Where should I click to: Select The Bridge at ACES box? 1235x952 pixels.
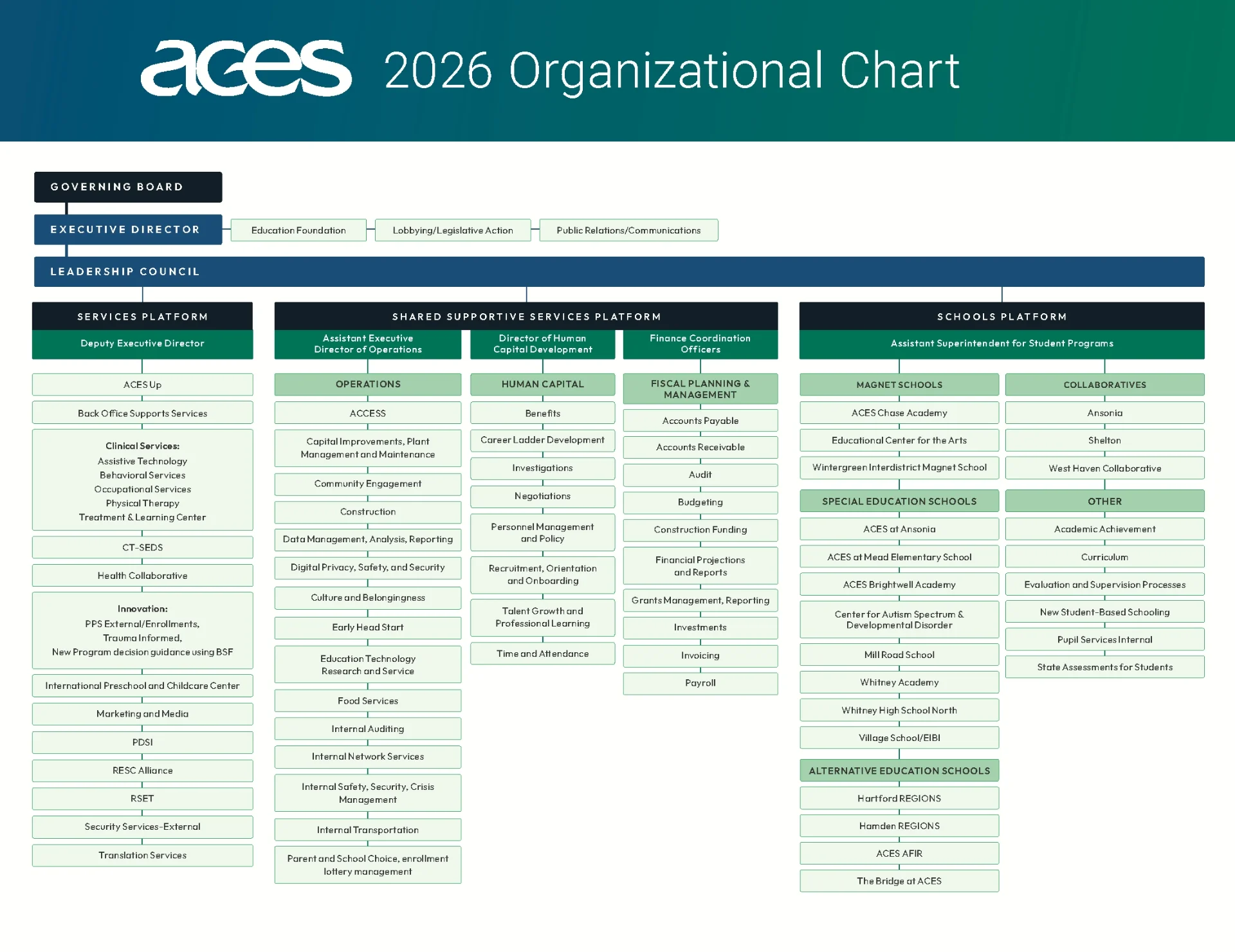[x=899, y=881]
